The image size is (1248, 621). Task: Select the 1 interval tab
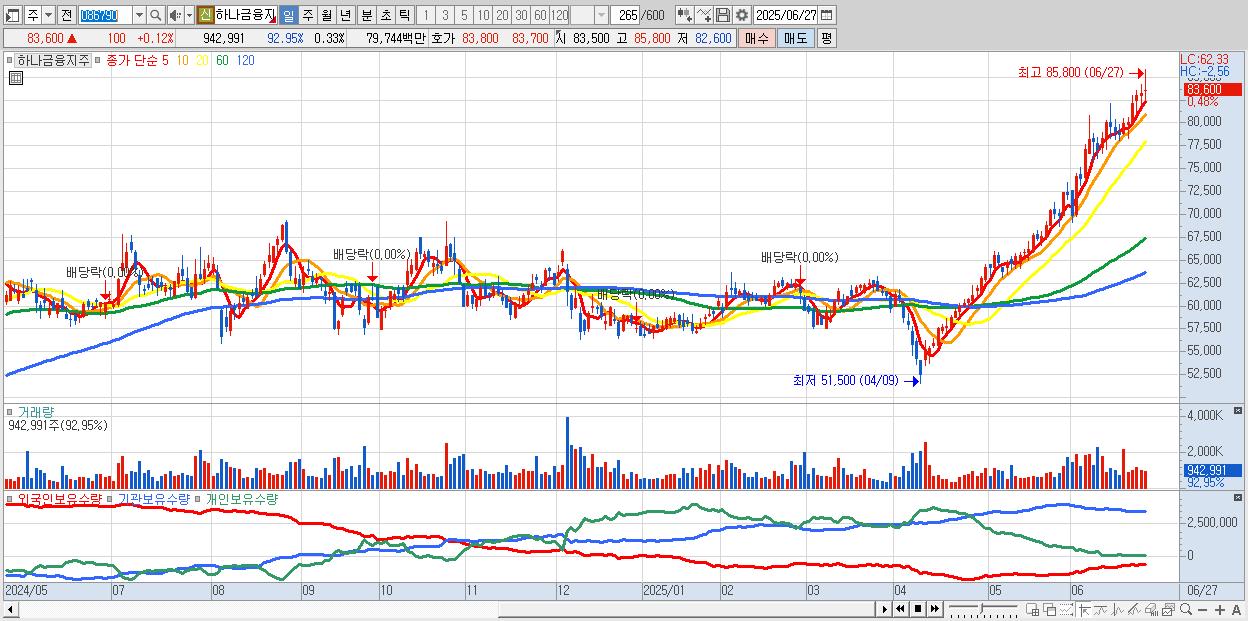(x=426, y=15)
